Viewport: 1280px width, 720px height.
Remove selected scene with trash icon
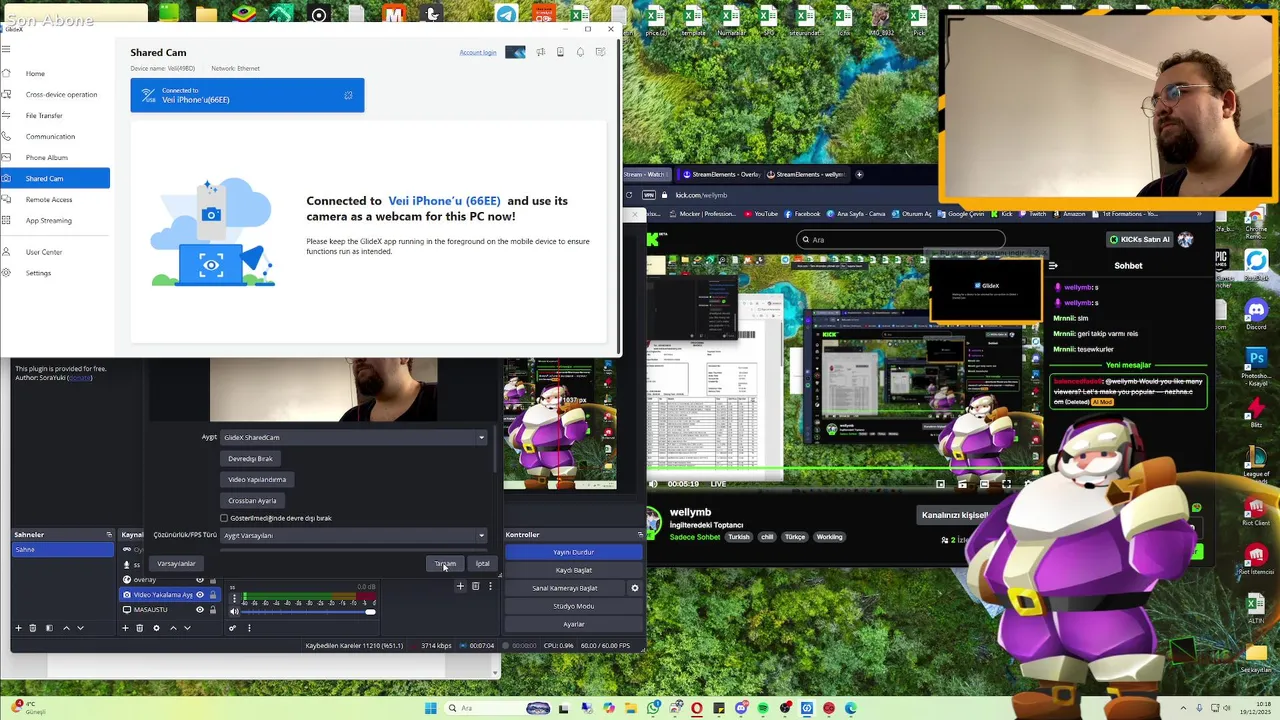click(32, 628)
